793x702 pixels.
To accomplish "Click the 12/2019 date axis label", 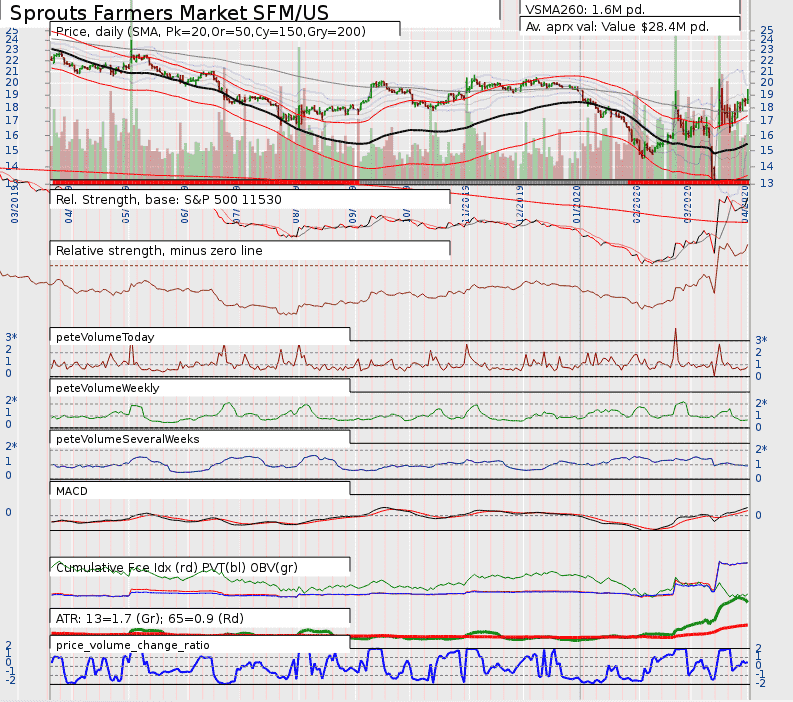I will click(519, 204).
